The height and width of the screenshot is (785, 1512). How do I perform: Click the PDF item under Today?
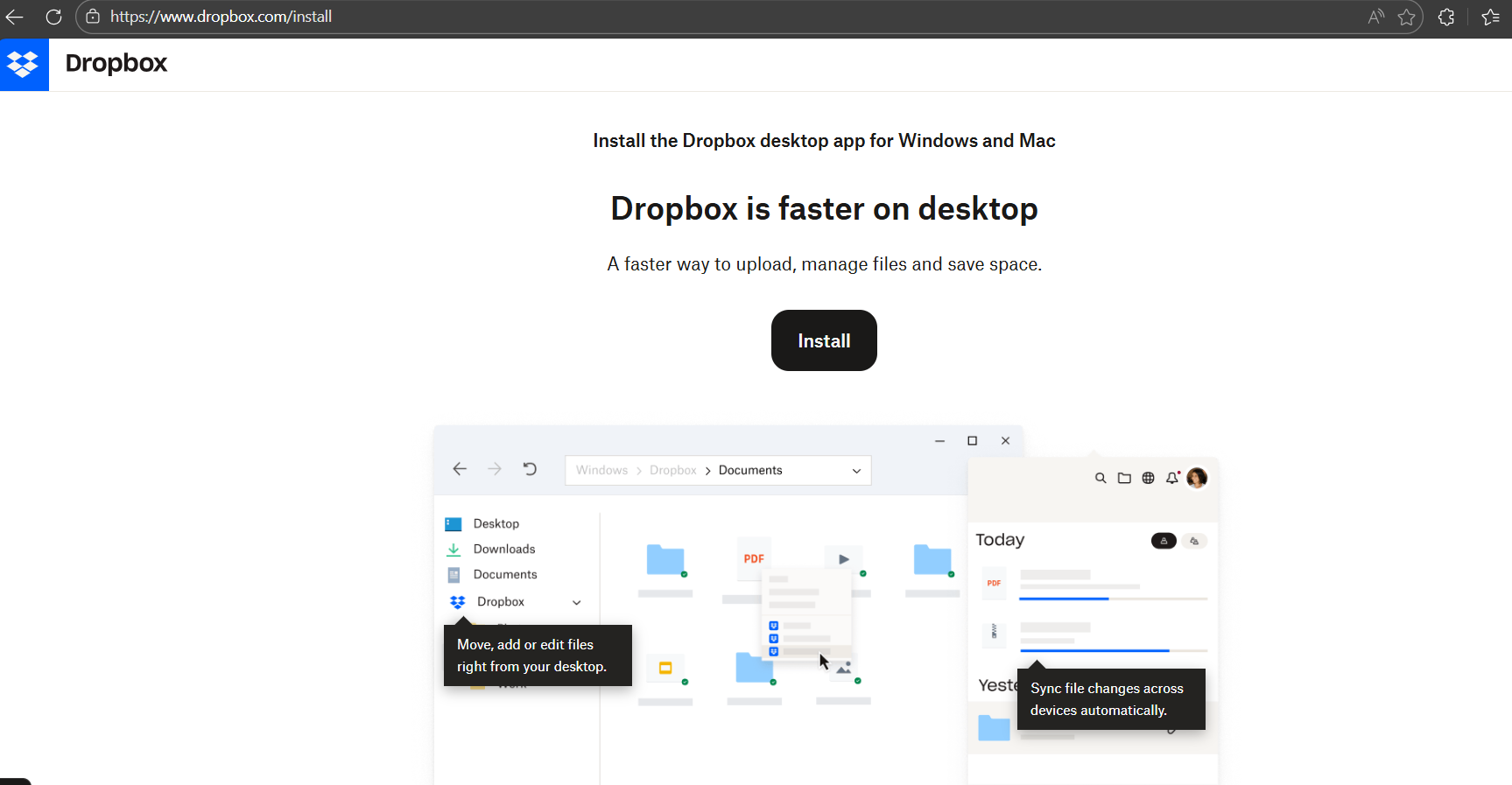click(x=994, y=583)
